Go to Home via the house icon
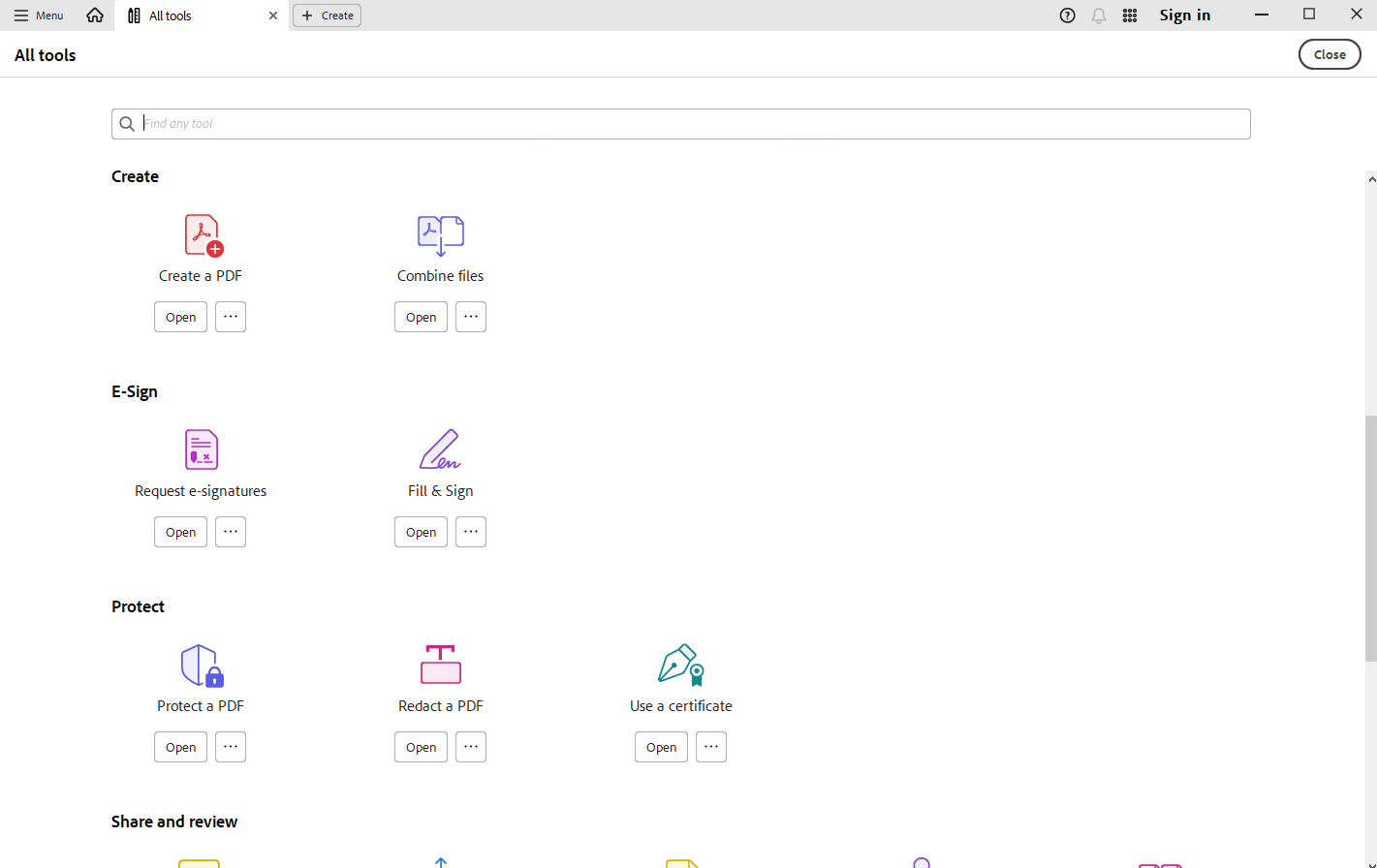The image size is (1377, 868). [x=95, y=15]
